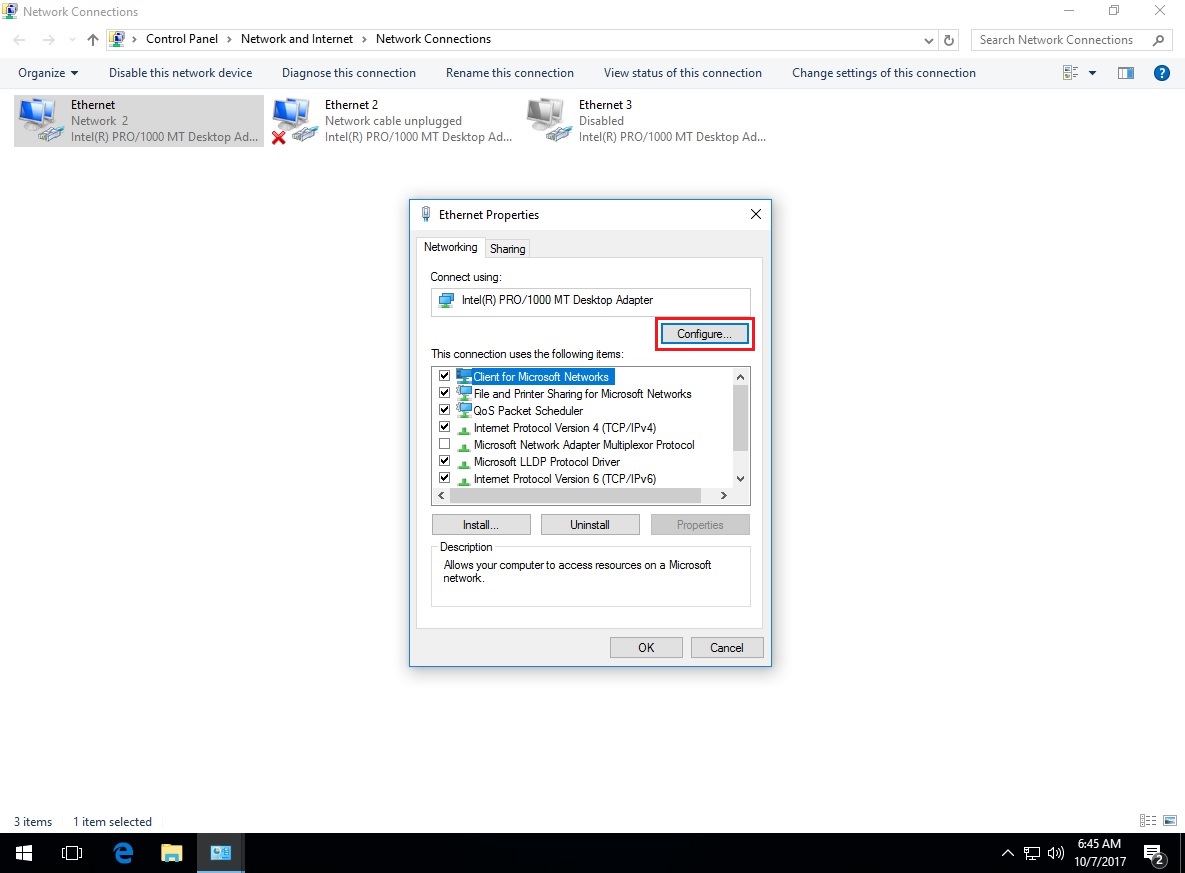This screenshot has width=1185, height=873.
Task: Click Diagnose this connection
Action: coord(349,73)
